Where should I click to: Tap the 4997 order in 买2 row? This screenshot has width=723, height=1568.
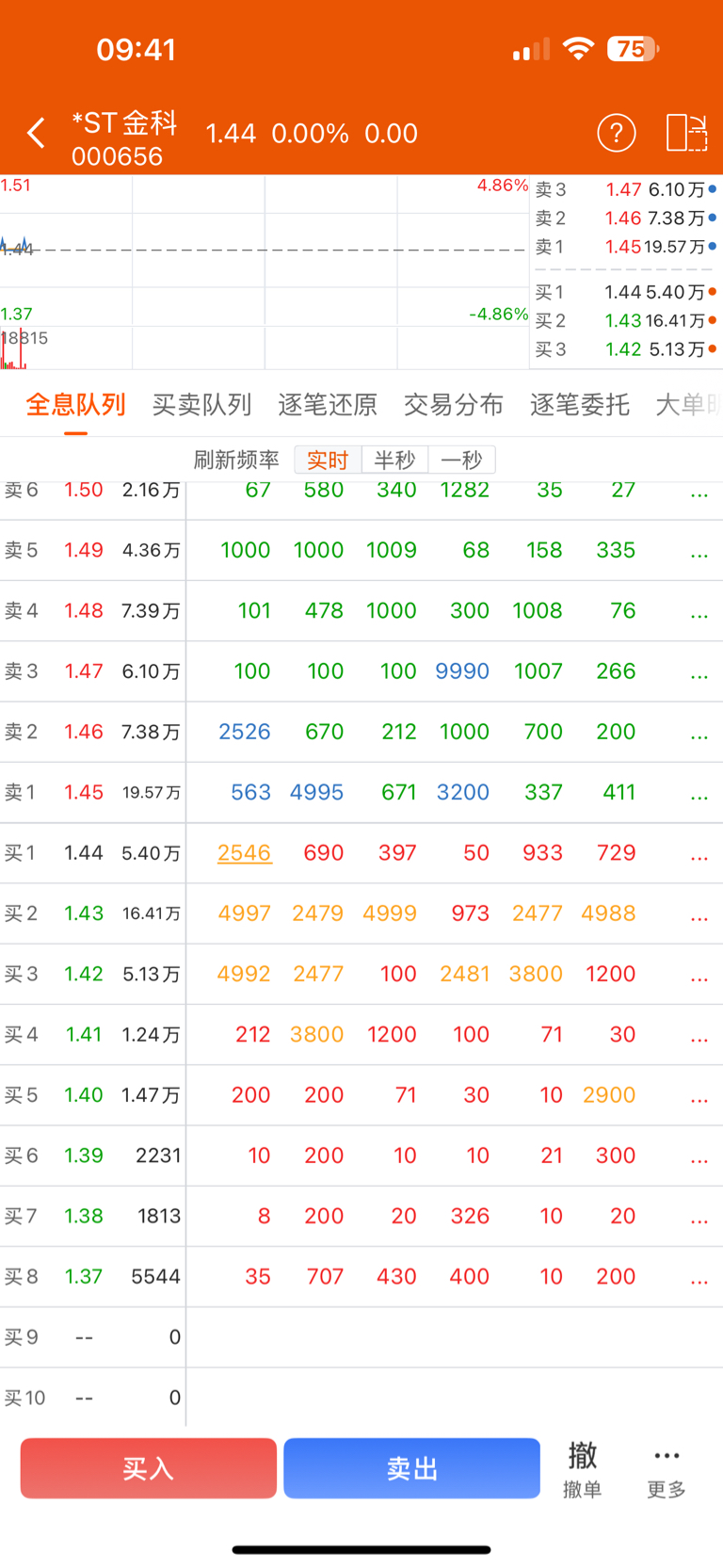tap(245, 913)
